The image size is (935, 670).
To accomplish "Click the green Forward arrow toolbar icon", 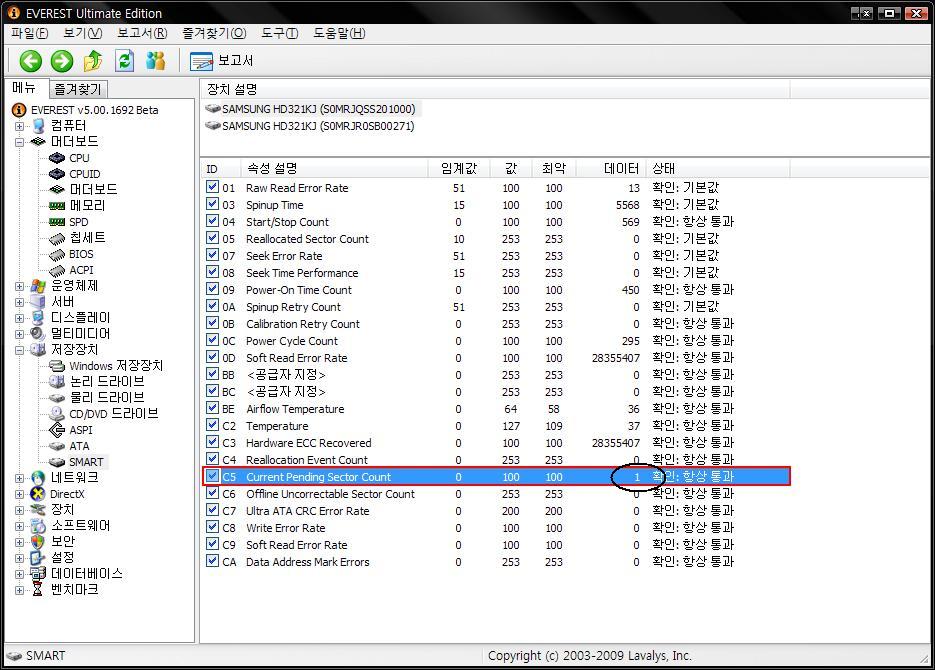I will [61, 61].
